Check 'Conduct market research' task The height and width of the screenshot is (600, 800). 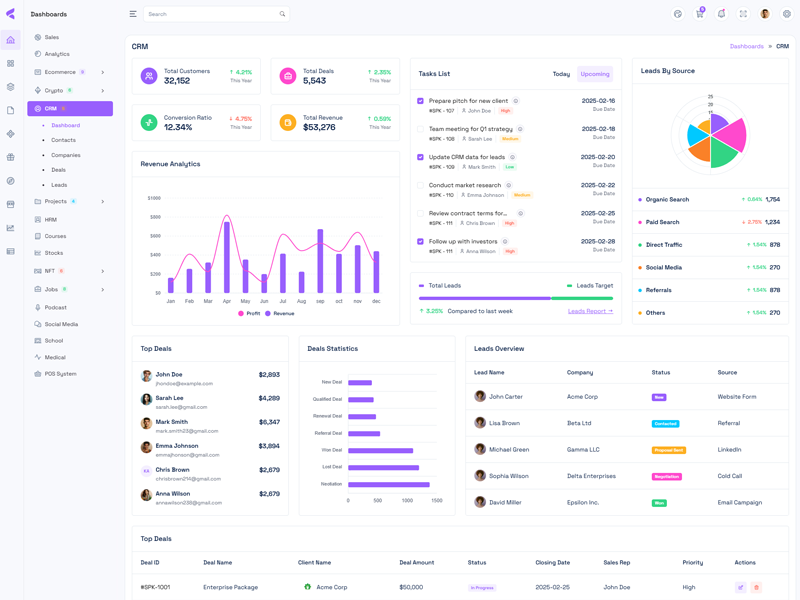point(421,185)
